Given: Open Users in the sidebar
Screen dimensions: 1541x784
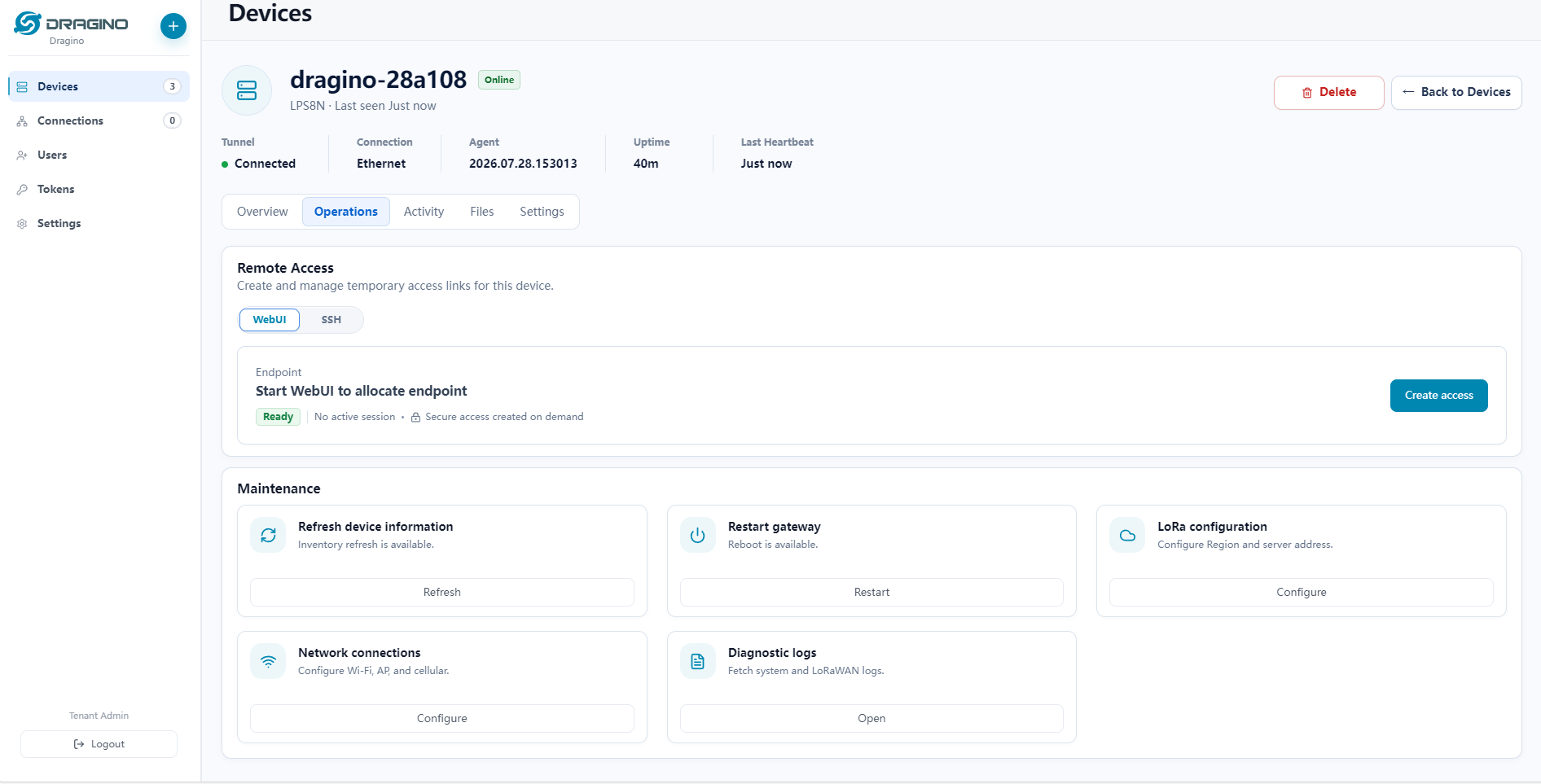Looking at the screenshot, I should (x=99, y=155).
